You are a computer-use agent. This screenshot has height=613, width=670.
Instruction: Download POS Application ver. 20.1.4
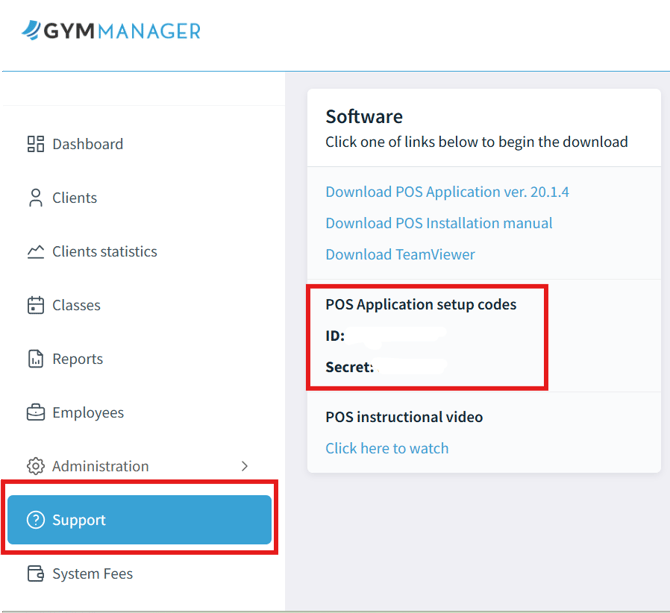[447, 192]
